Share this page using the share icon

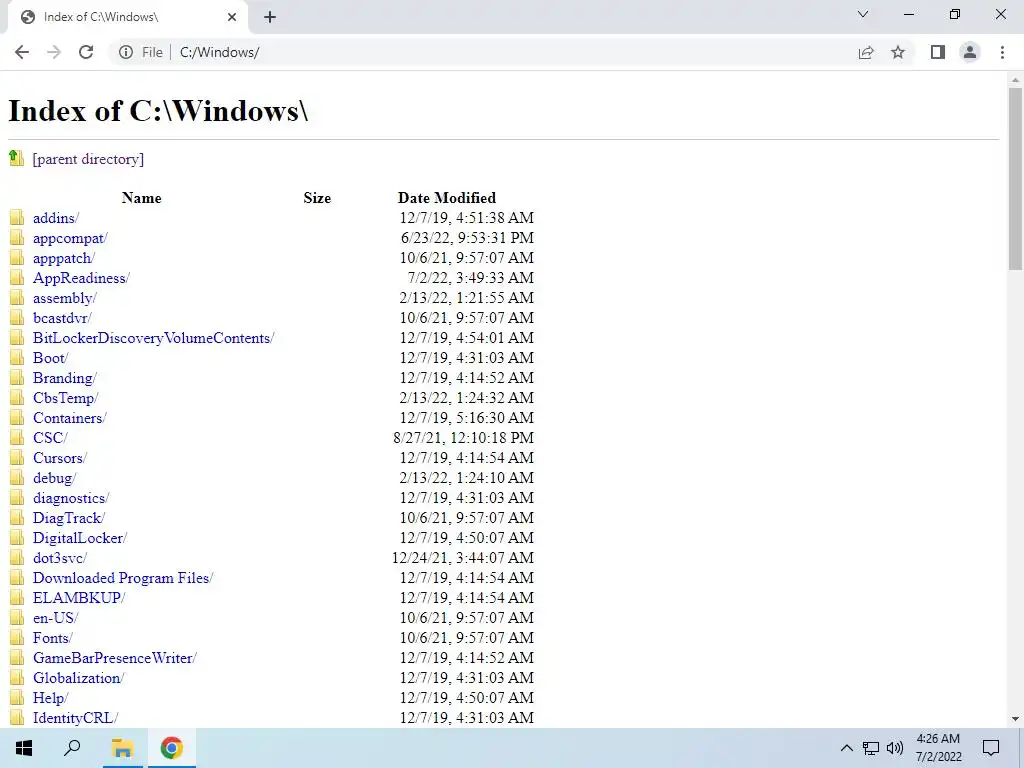click(x=866, y=52)
